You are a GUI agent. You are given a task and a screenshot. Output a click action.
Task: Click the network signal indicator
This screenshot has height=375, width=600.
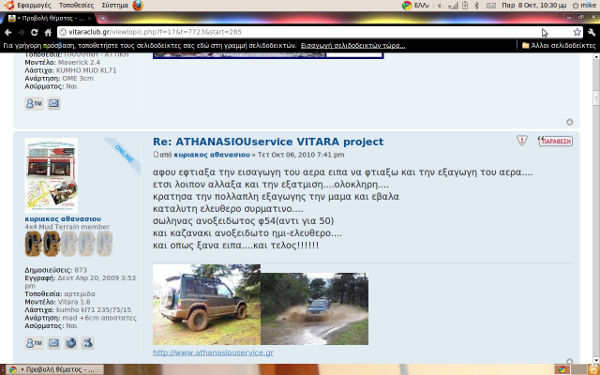pos(453,5)
